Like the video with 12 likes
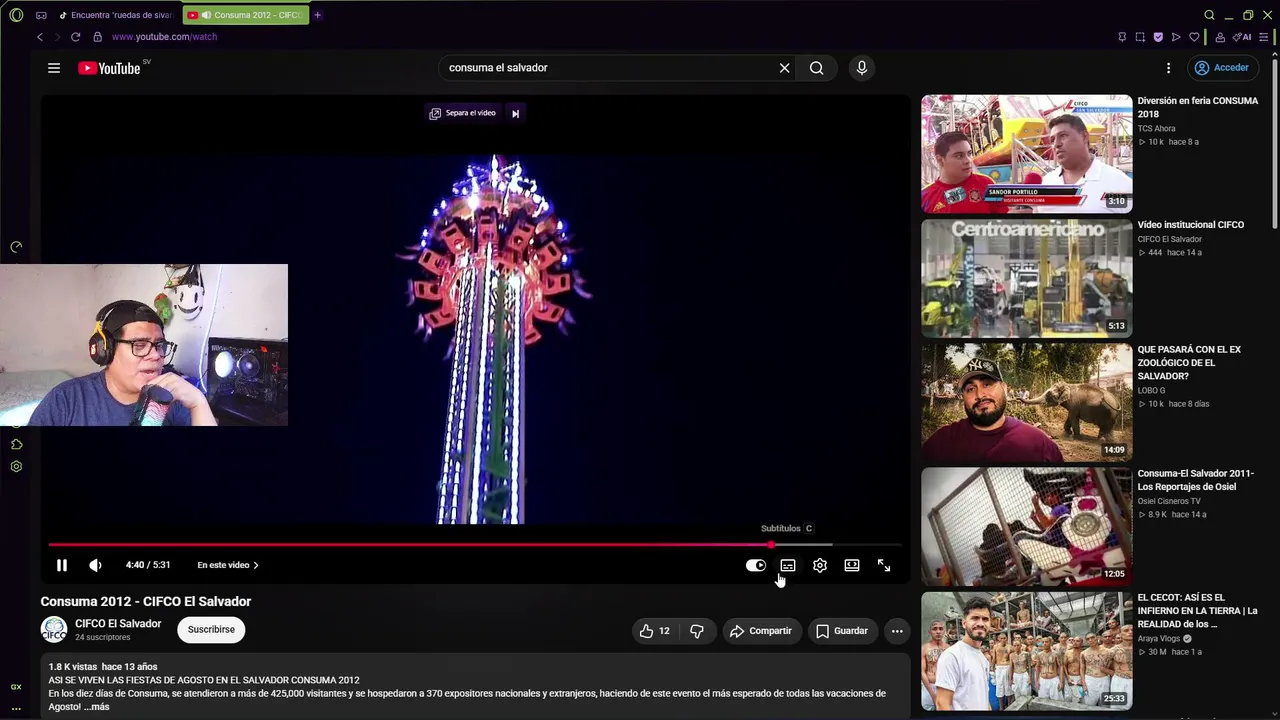 (655, 631)
